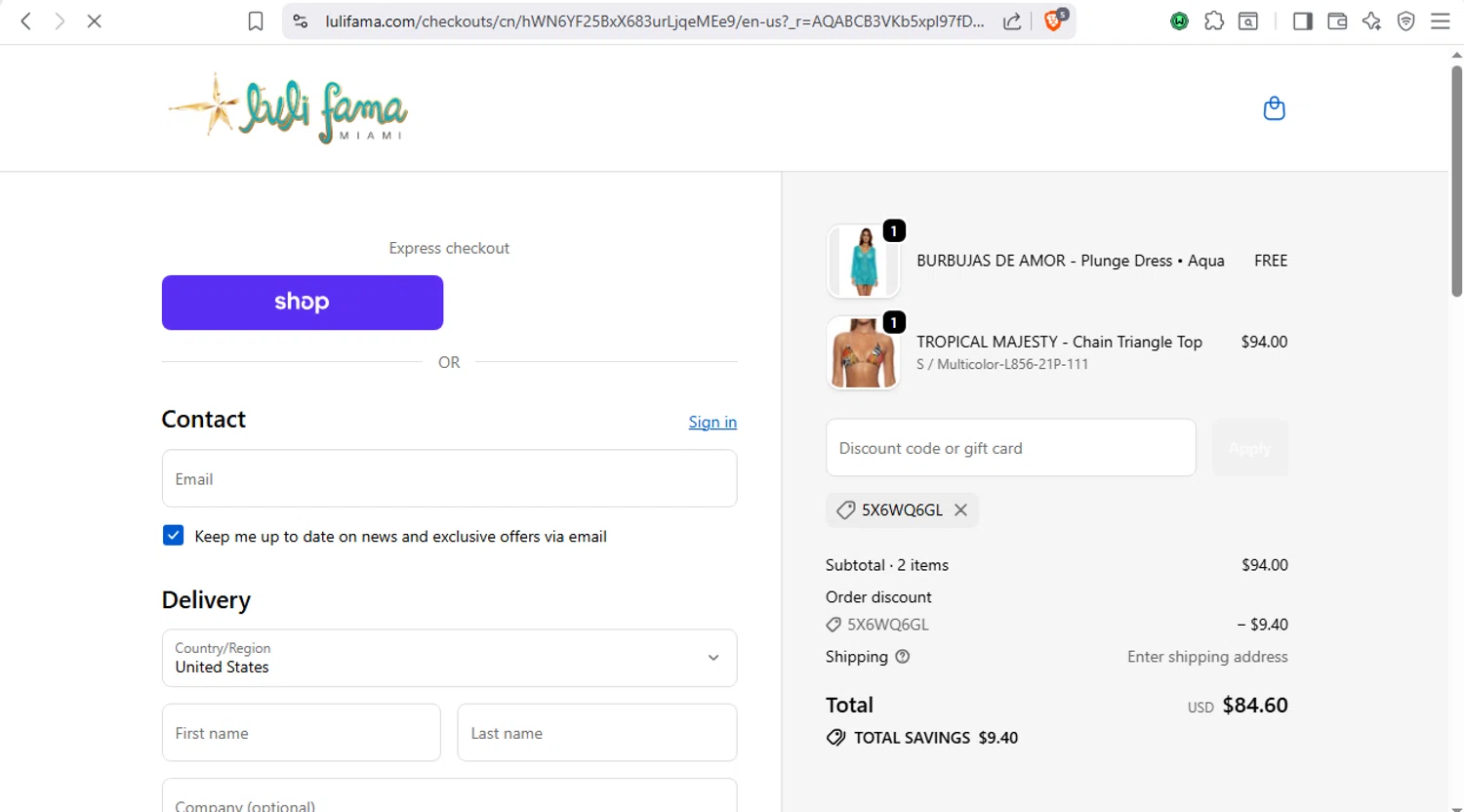Click the tag icon beside TOTAL SAVINGS

click(x=835, y=738)
